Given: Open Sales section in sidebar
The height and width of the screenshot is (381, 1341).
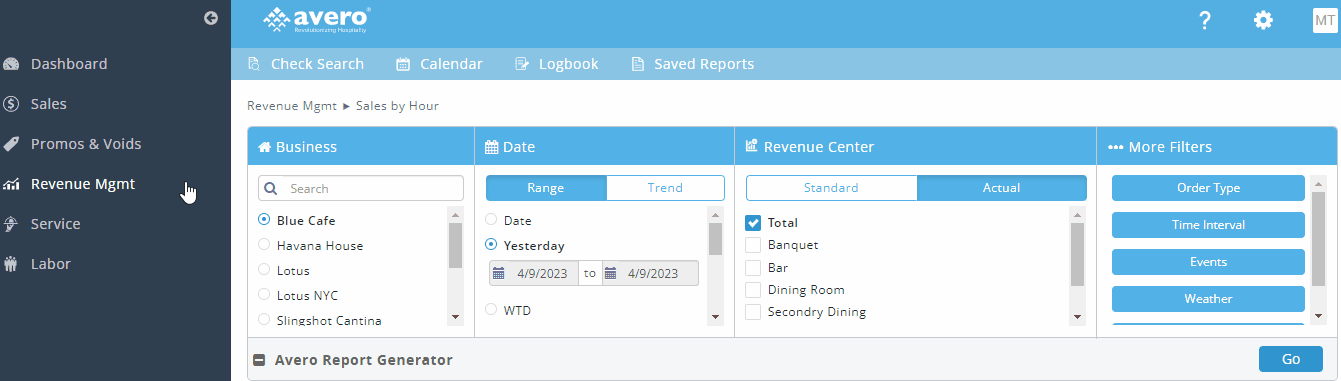Looking at the screenshot, I should pyautogui.click(x=48, y=104).
